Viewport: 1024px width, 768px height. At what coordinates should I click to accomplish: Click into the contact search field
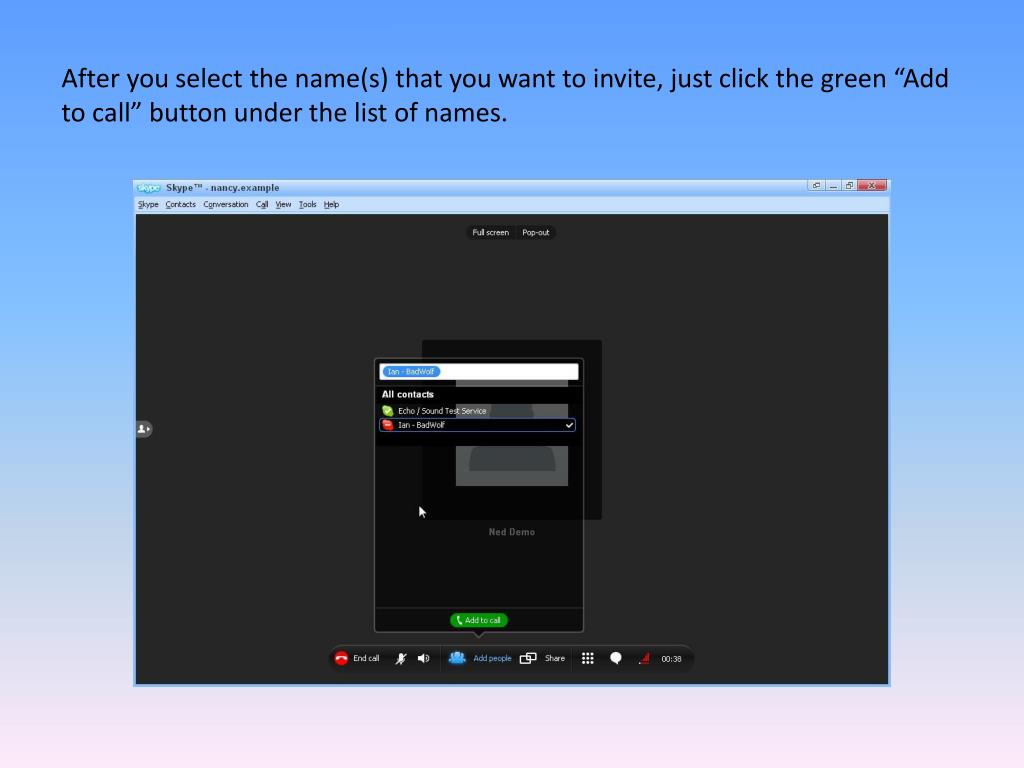[x=479, y=372]
